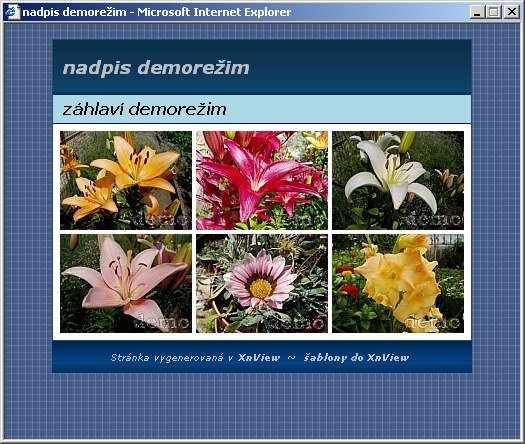This screenshot has height=444, width=525.
Task: Follow the XnView link in footer
Action: point(259,358)
